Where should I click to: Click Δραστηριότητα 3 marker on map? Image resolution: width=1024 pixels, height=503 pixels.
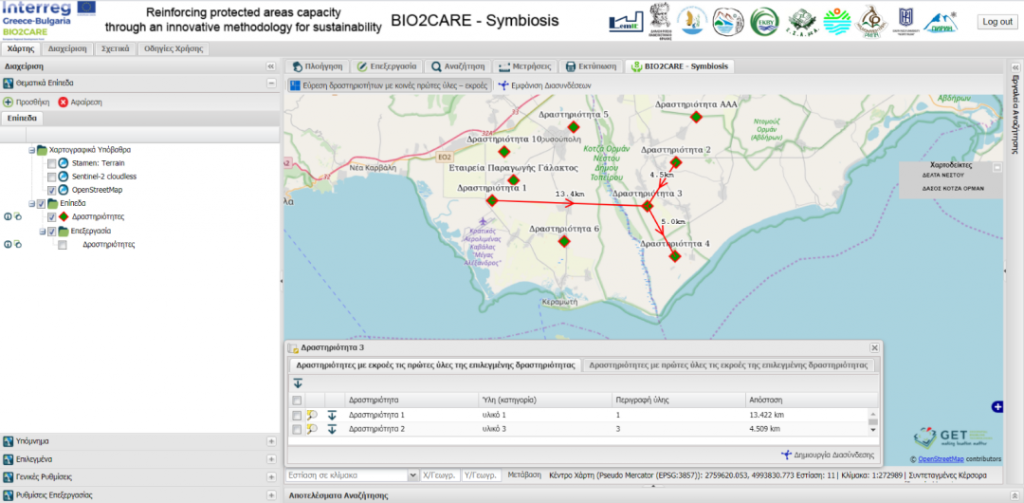click(x=647, y=206)
